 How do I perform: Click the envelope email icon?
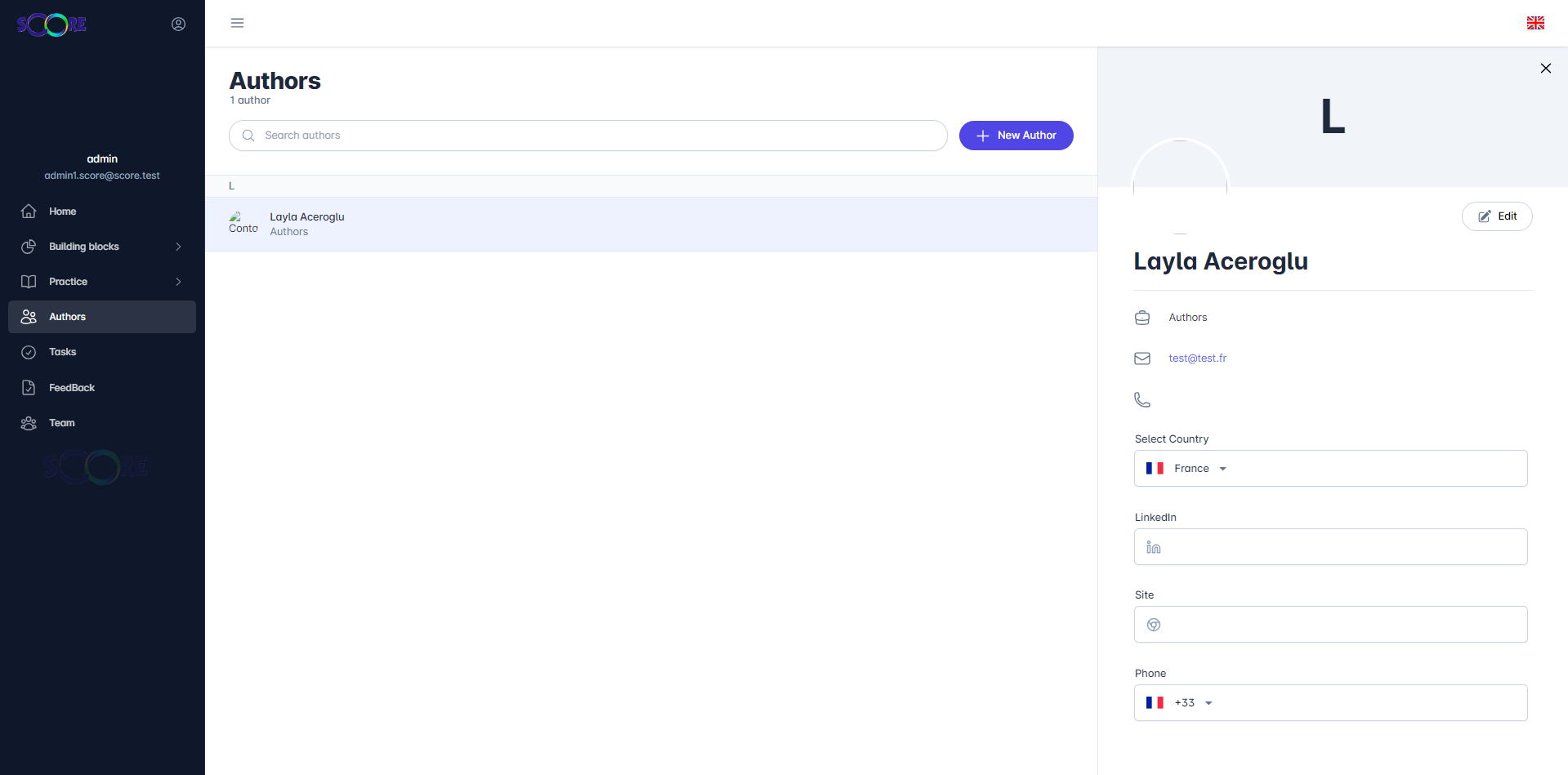coord(1142,359)
